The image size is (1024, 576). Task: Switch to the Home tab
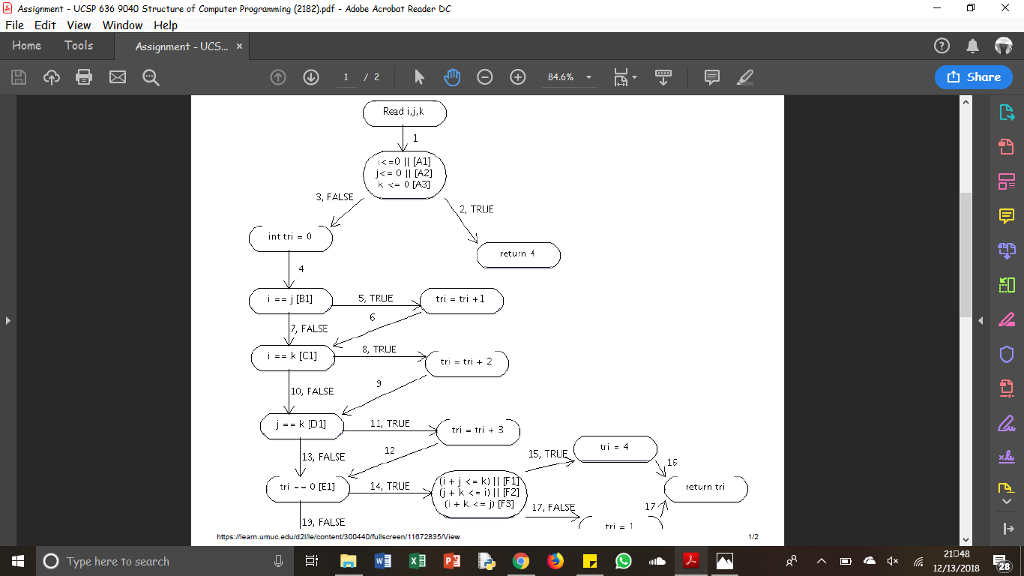(26, 45)
